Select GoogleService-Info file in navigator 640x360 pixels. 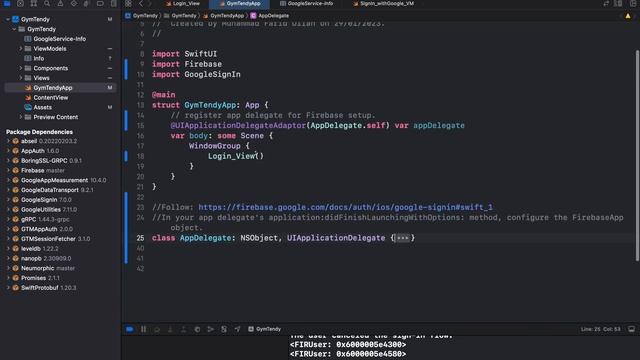coord(60,39)
